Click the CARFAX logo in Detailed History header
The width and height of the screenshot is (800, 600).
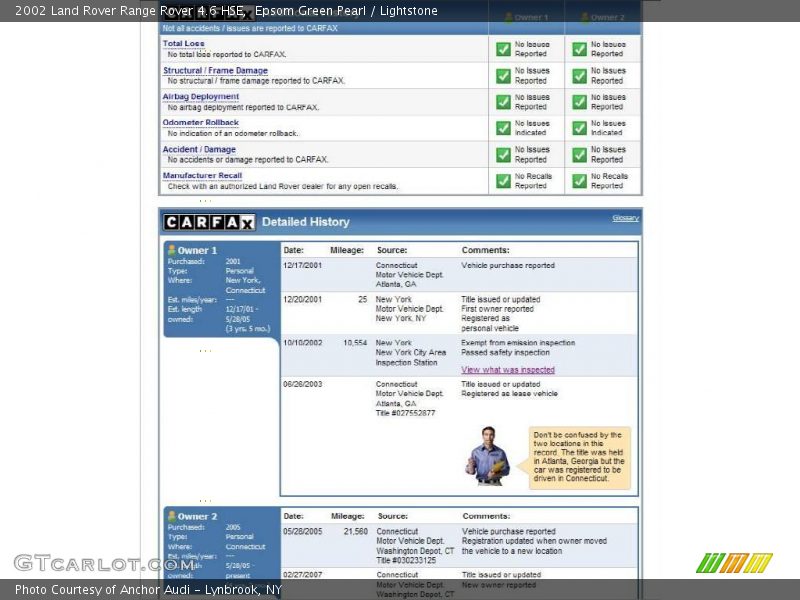(209, 222)
